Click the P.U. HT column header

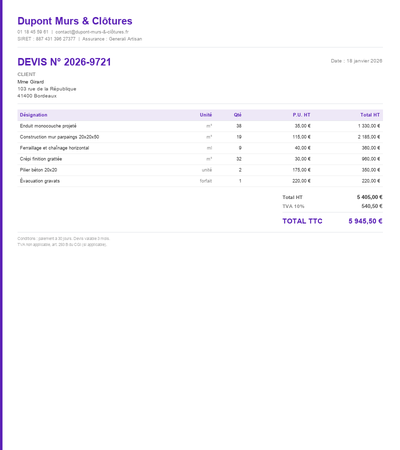301,115
